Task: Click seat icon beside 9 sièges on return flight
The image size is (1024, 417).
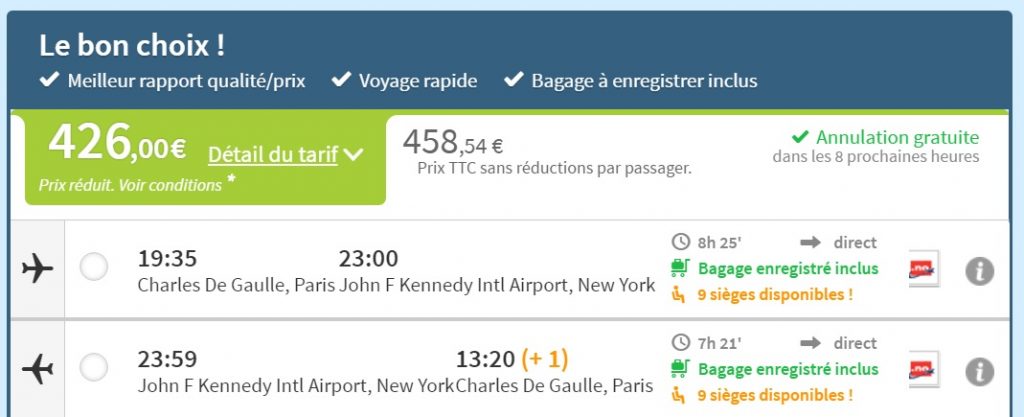Action: point(681,395)
